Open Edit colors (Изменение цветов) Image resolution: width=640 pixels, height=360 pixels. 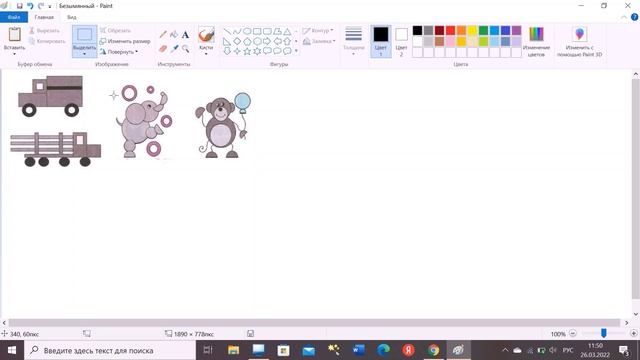536,42
